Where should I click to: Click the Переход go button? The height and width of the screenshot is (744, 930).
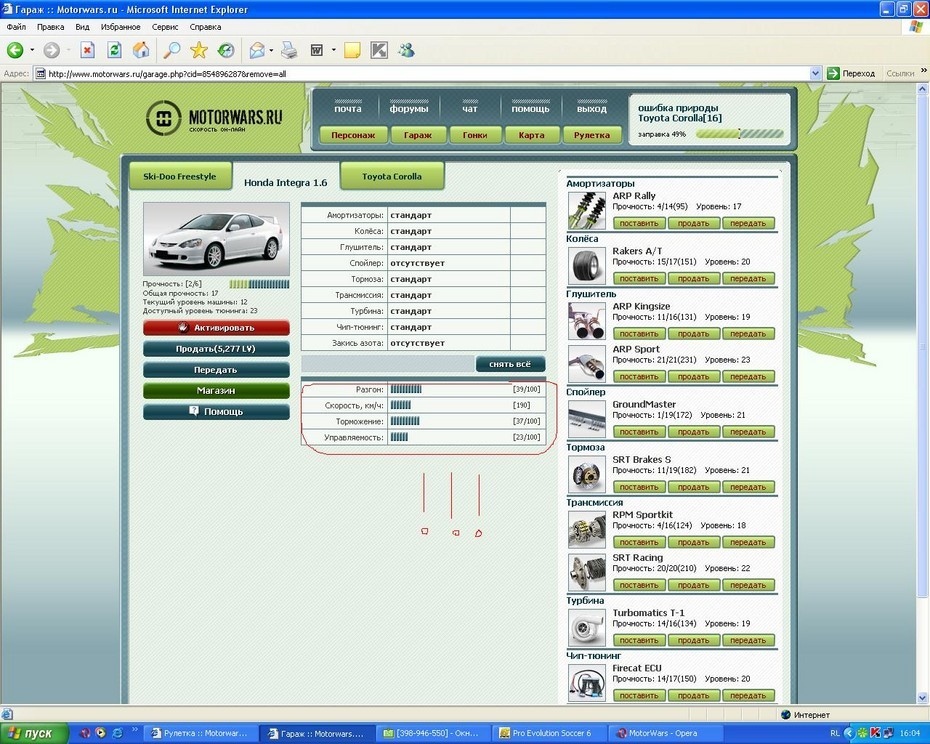(852, 74)
